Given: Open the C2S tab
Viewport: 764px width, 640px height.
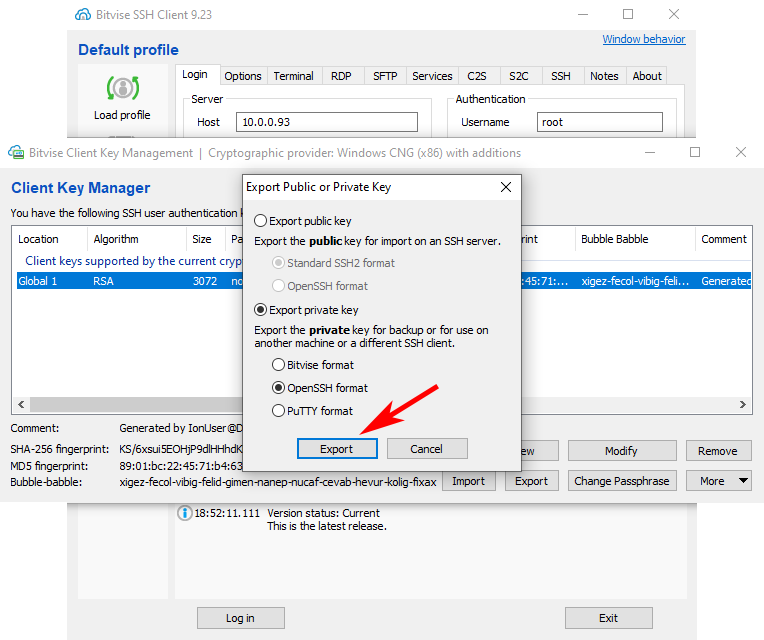Looking at the screenshot, I should [477, 76].
